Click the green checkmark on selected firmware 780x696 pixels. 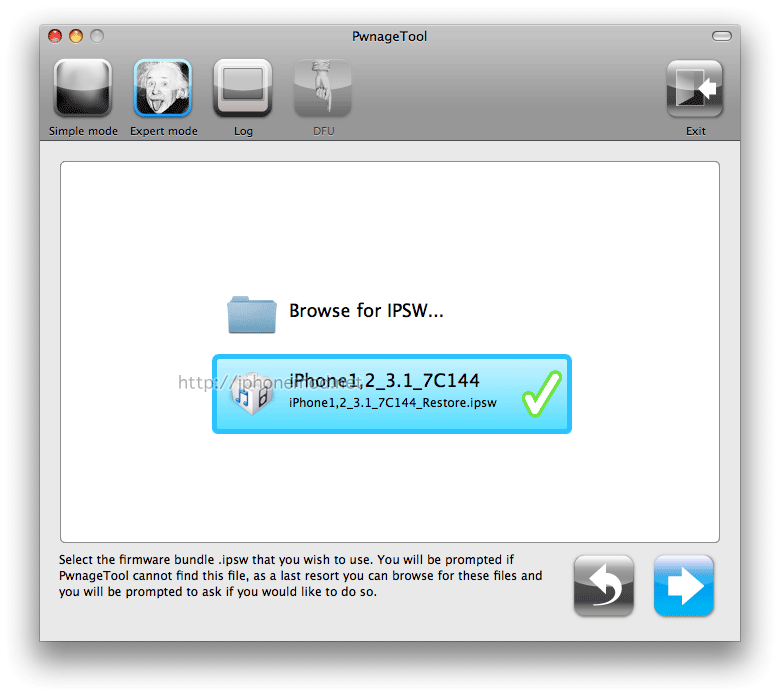(x=542, y=394)
